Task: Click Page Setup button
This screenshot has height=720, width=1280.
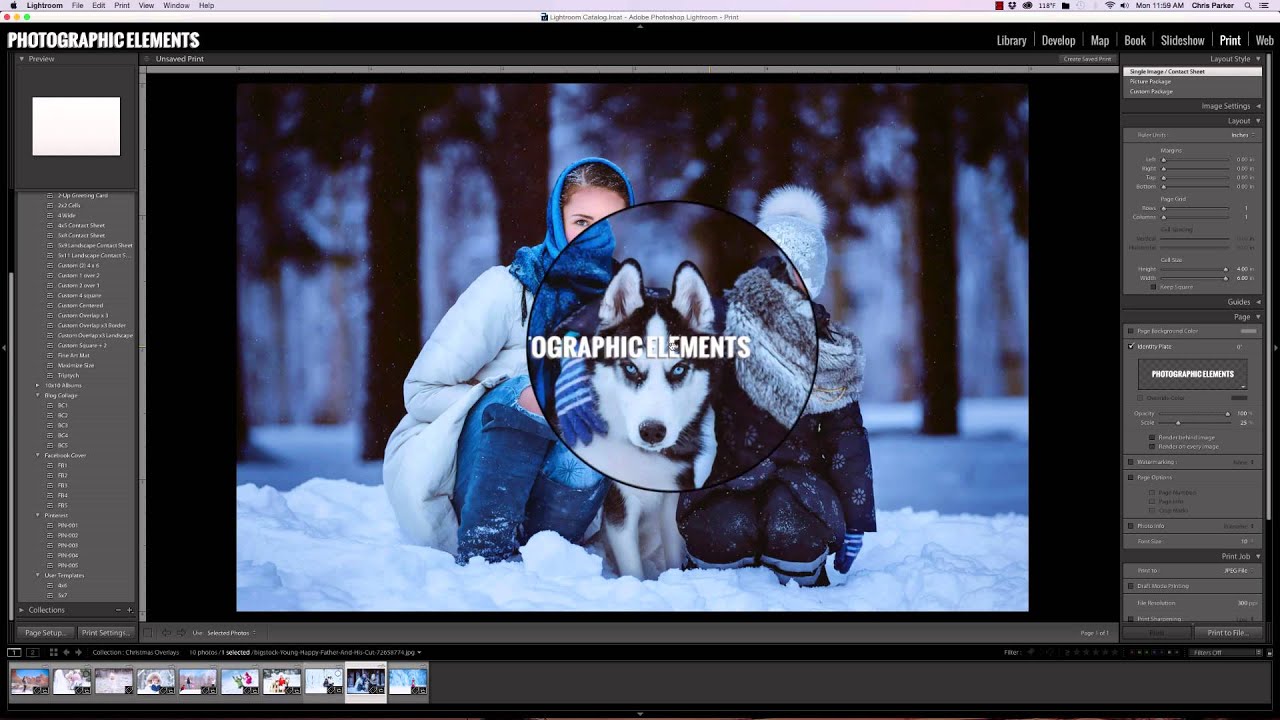Action: click(46, 633)
